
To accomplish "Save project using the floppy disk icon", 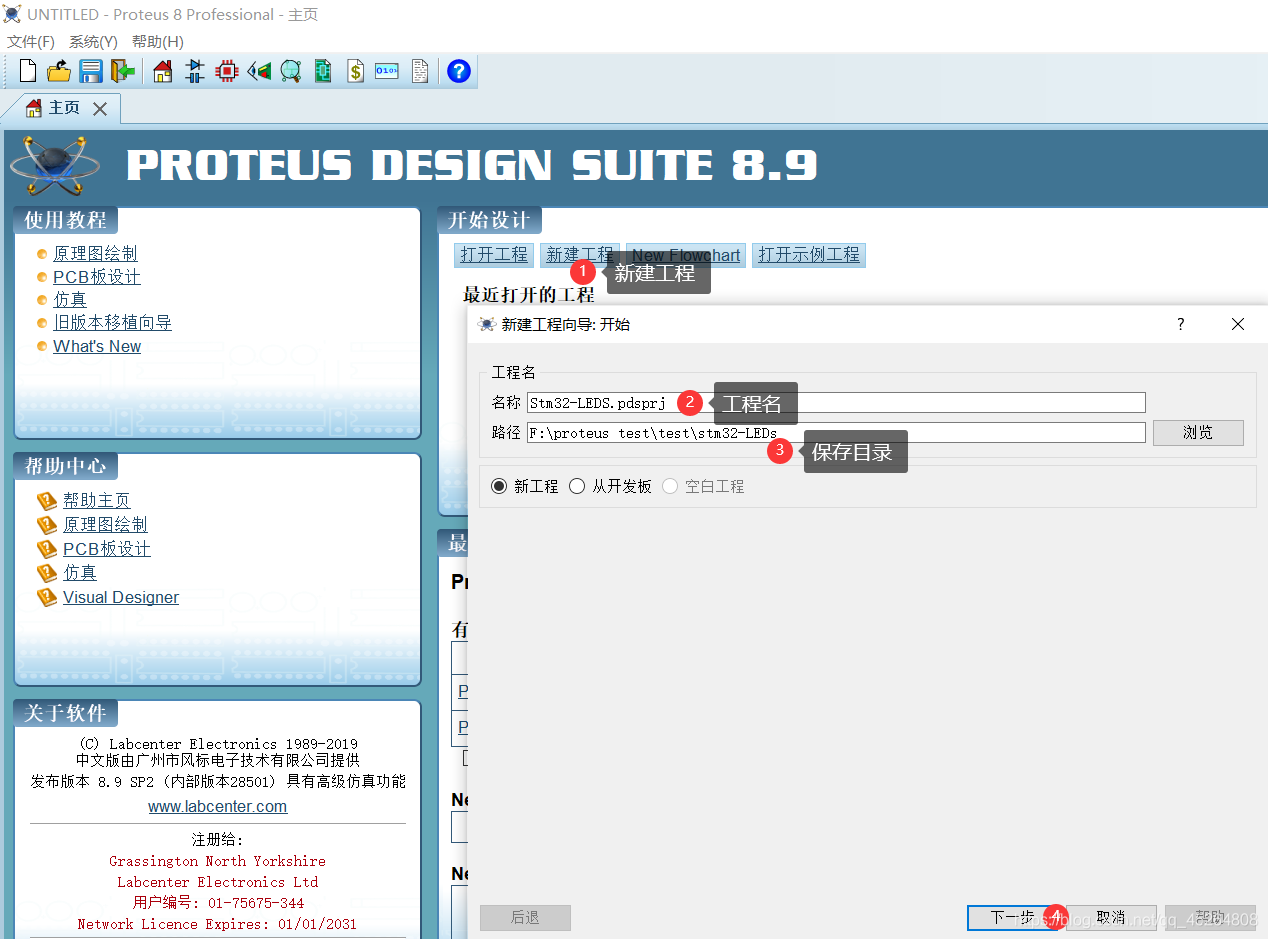I will coord(91,71).
